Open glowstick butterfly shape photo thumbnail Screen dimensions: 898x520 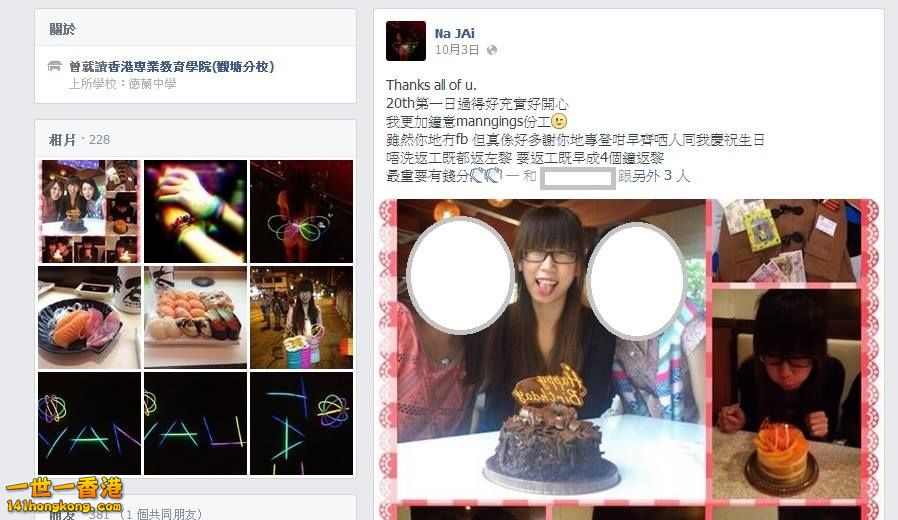tap(302, 211)
